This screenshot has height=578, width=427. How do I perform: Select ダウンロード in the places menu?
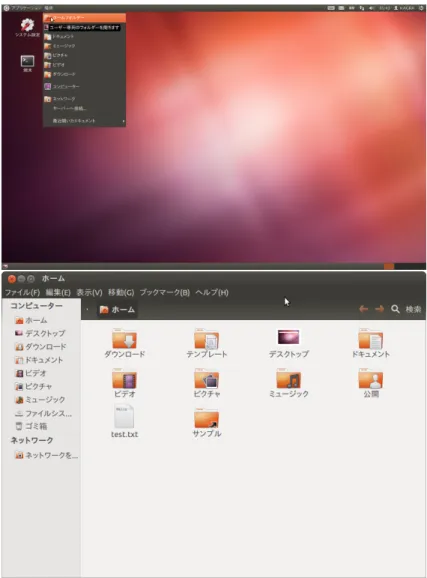(84, 74)
